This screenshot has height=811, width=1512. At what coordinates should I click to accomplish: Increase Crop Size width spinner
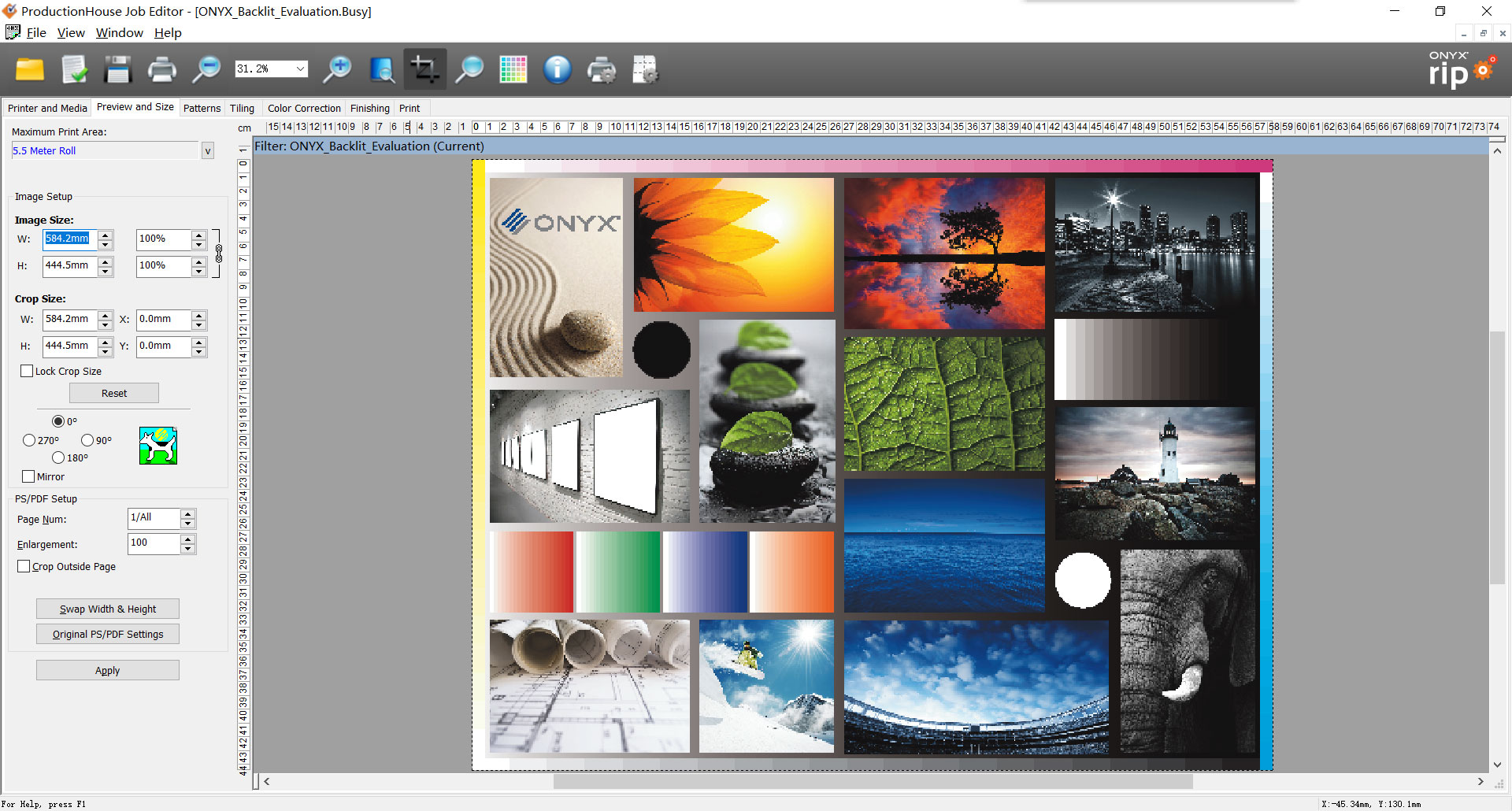click(x=106, y=315)
